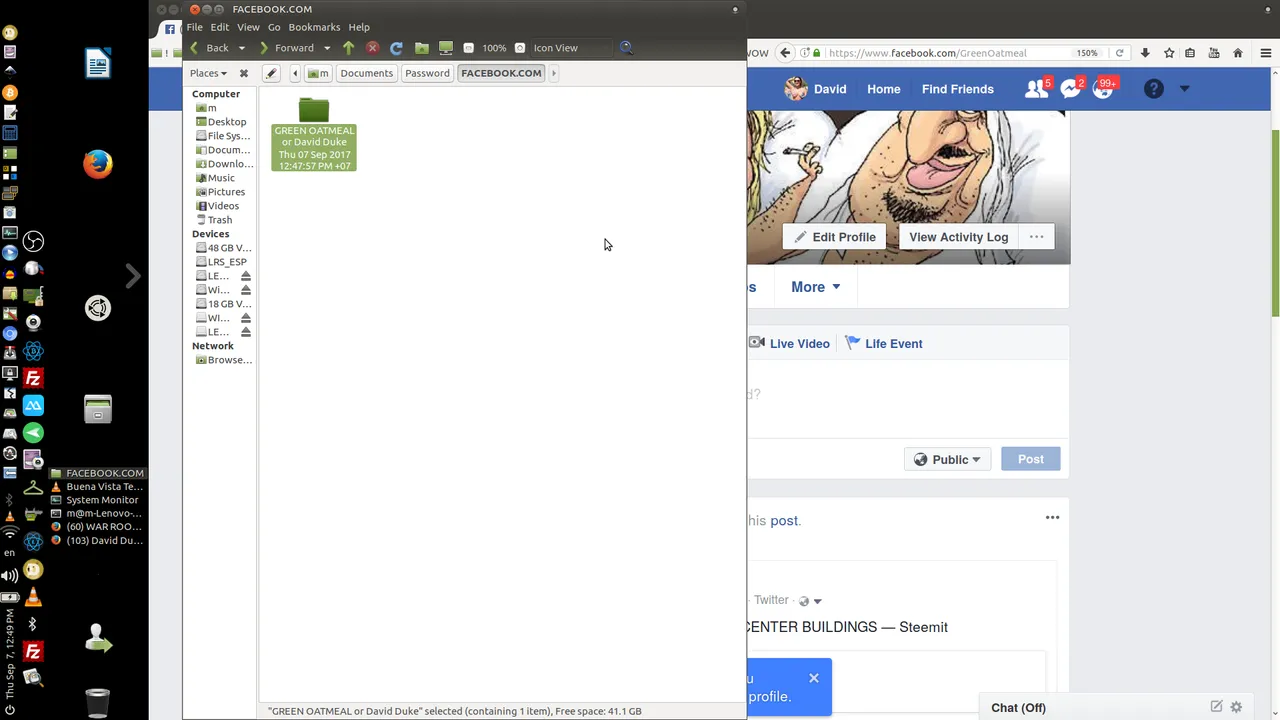Click the Facebook Post button
The image size is (1280, 720).
1030,459
